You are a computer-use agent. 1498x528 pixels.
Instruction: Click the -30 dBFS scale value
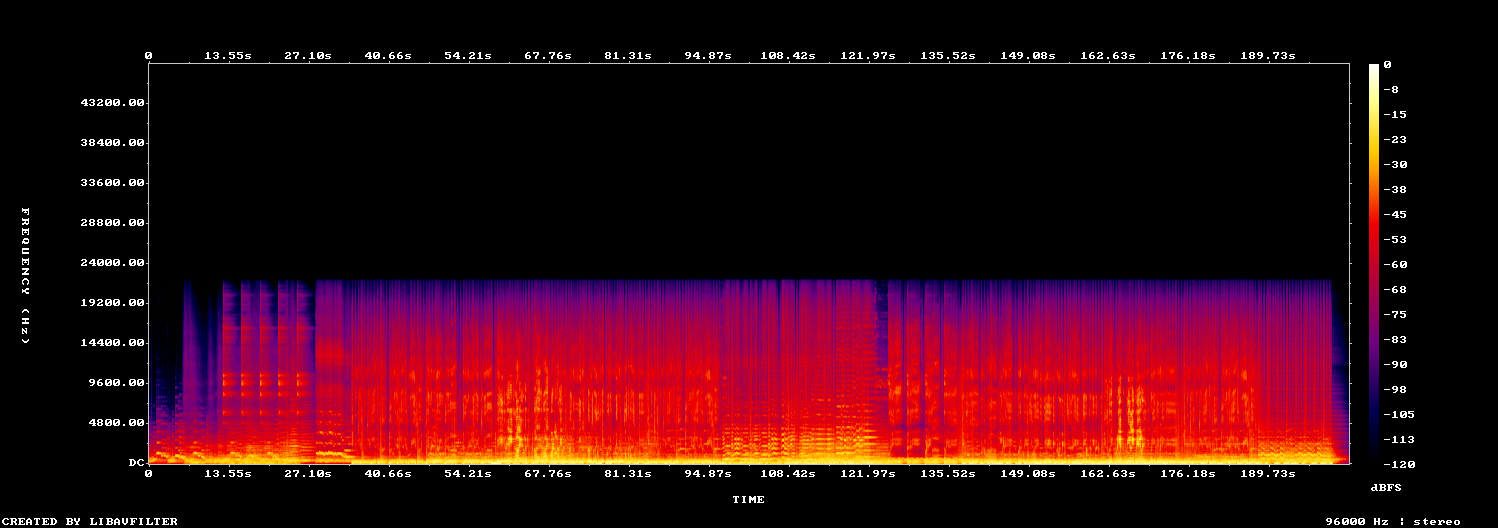pyautogui.click(x=1396, y=165)
